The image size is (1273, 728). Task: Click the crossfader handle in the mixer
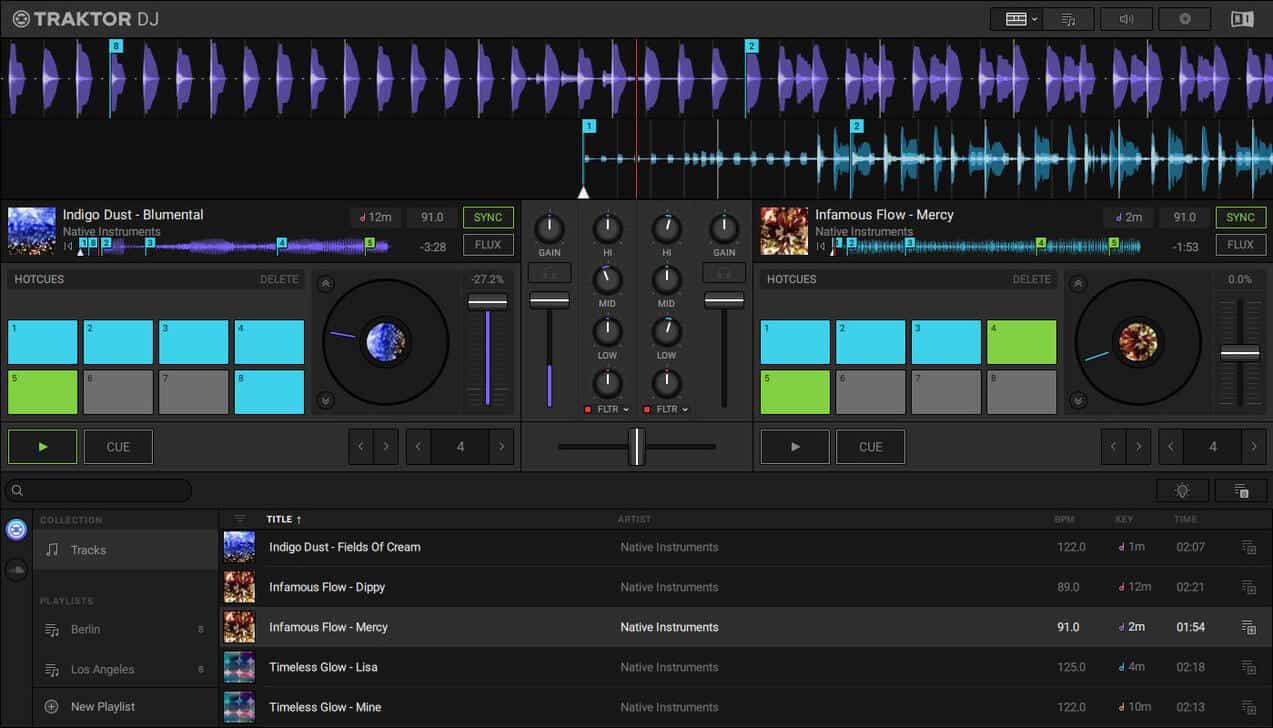636,447
